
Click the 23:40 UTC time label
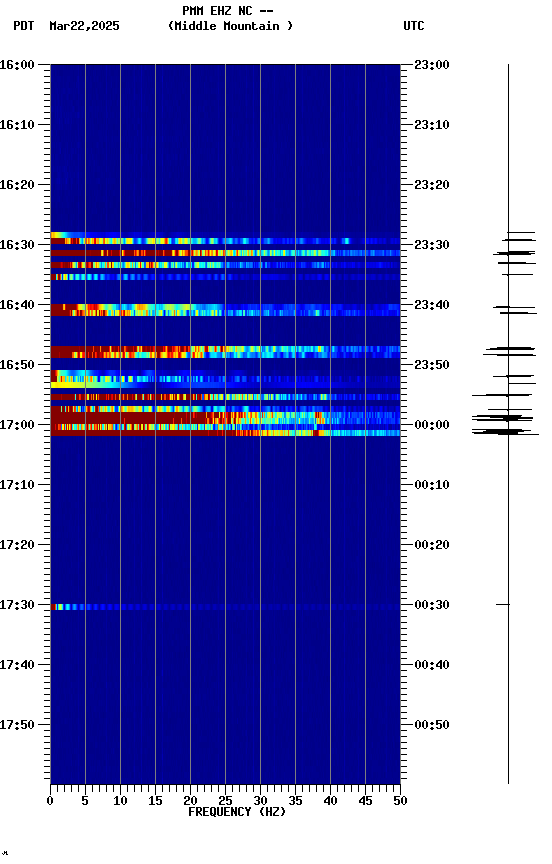432,305
